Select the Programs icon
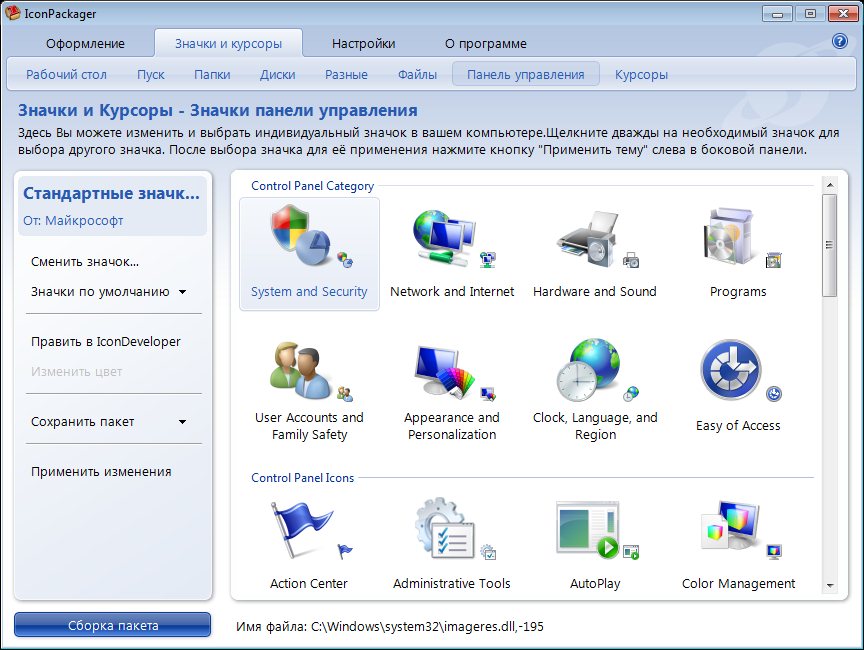Viewport: 864px width, 650px height. point(738,242)
